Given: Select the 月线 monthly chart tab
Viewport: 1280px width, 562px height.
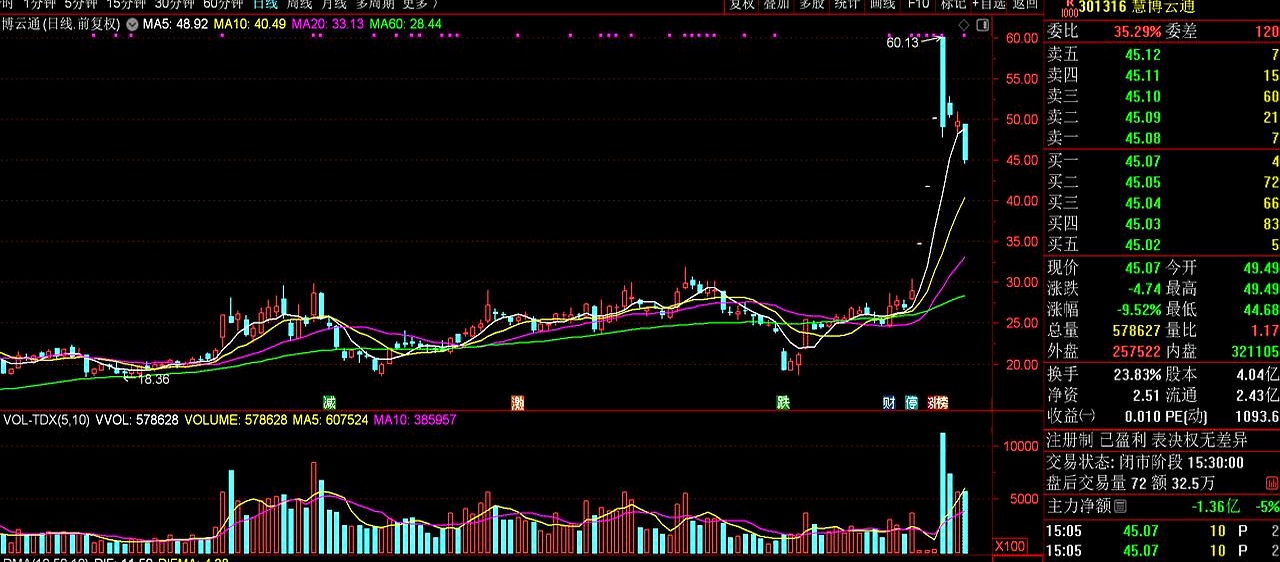Looking at the screenshot, I should pos(334,4).
